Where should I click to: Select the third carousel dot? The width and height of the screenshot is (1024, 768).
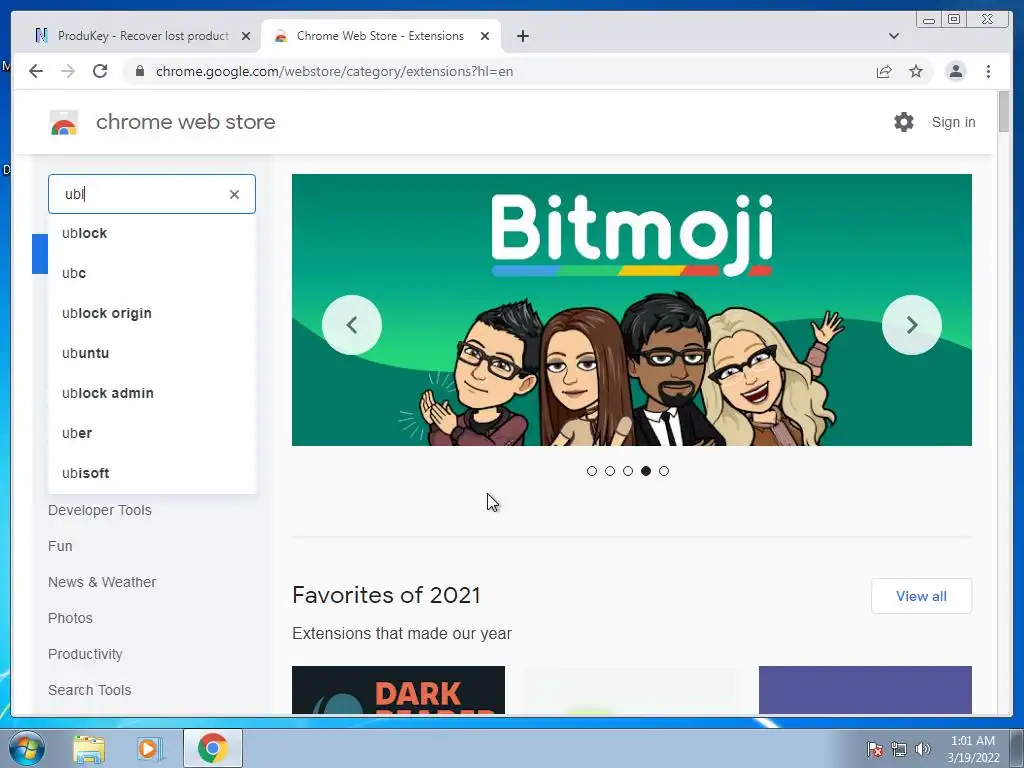[628, 471]
